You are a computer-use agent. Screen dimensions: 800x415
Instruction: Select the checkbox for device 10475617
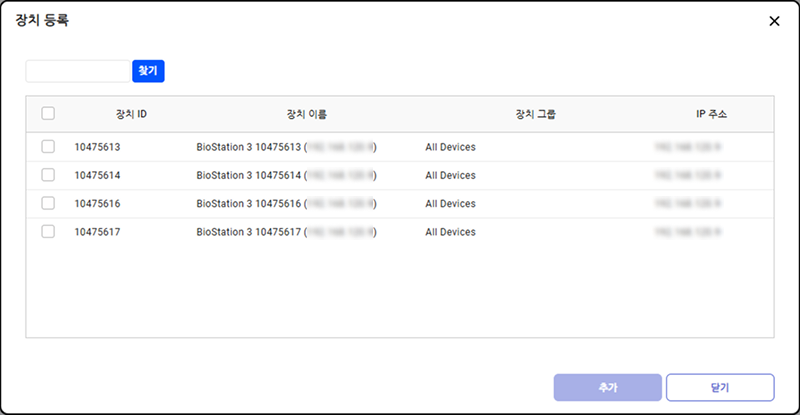click(x=48, y=232)
